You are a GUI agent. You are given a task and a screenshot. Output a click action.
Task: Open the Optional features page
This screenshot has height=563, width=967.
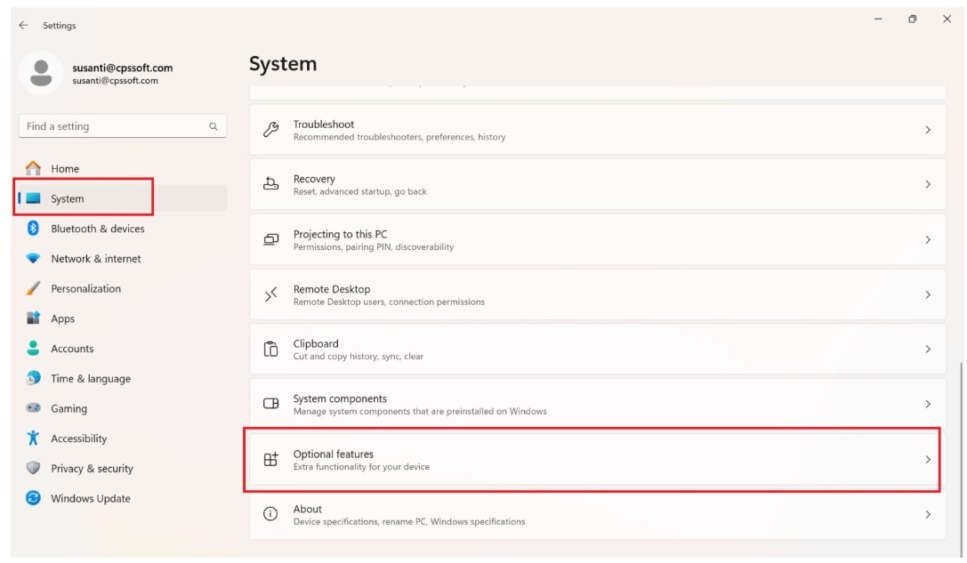point(597,459)
